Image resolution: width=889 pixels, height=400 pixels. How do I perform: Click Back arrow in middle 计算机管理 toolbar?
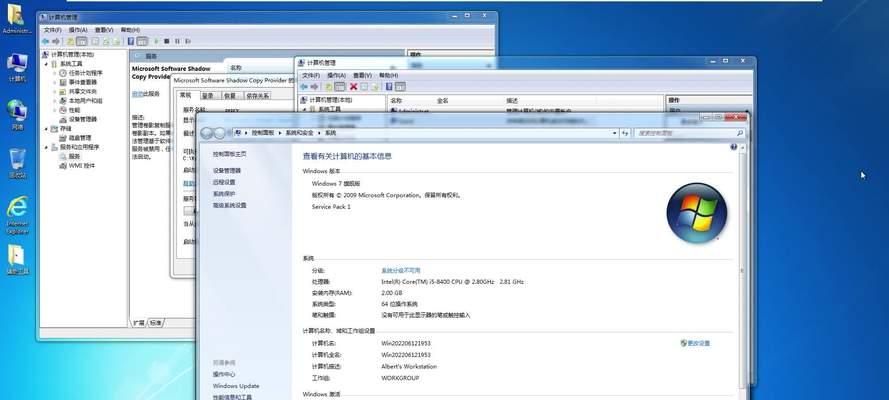(x=304, y=87)
